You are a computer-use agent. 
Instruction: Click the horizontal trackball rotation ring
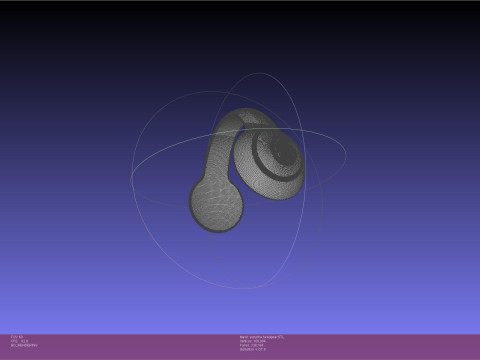239,168
